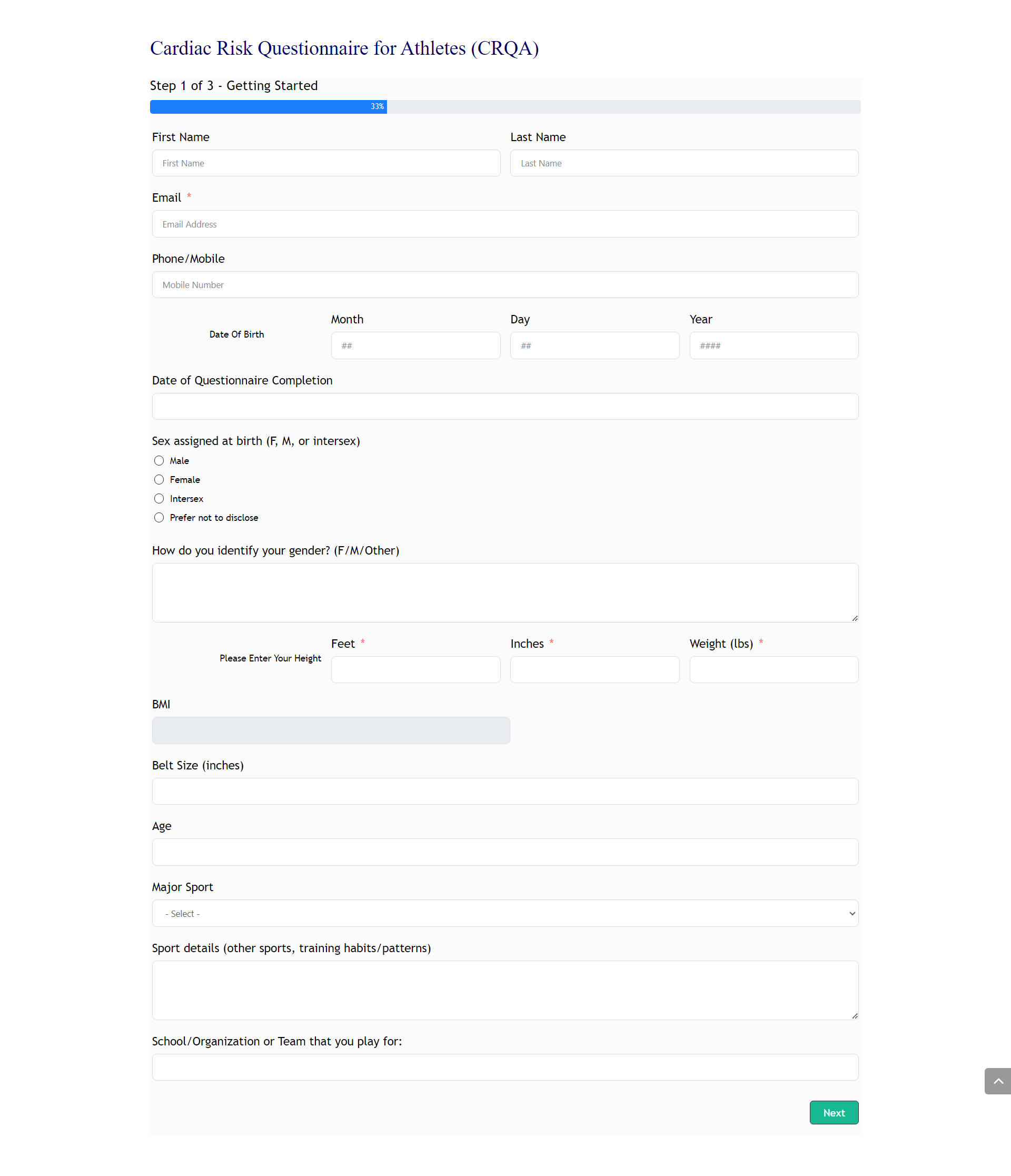Click the birth Month field
Screen dimensions: 1011x1176
click(x=416, y=345)
